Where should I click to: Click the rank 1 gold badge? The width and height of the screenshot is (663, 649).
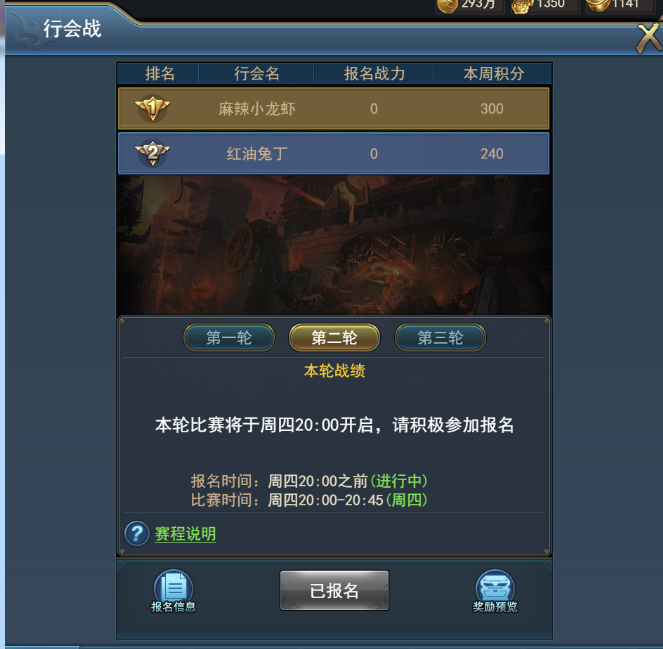153,108
